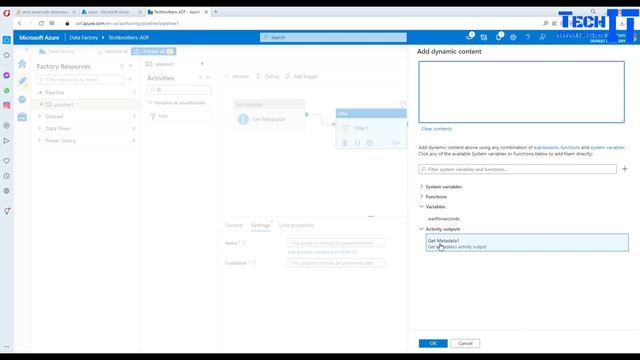The height and width of the screenshot is (360, 640).
Task: Click the clone copy icon on Filter1 activity
Action: click(x=370, y=143)
